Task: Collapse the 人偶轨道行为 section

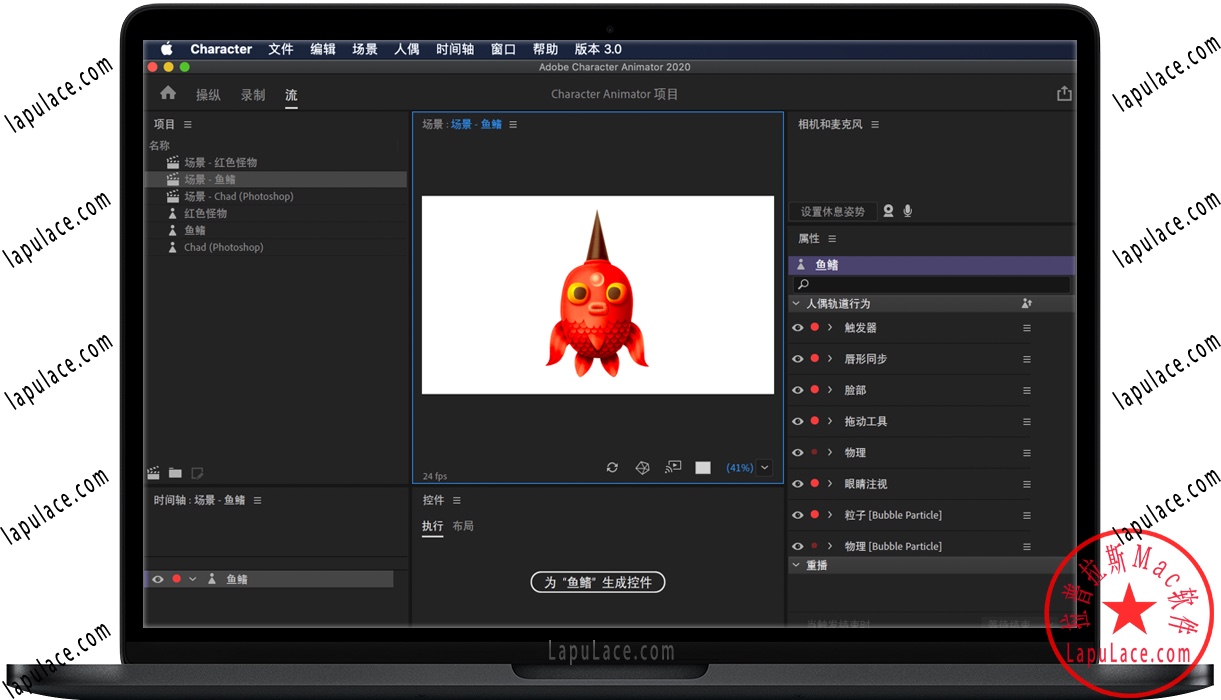Action: click(797, 303)
